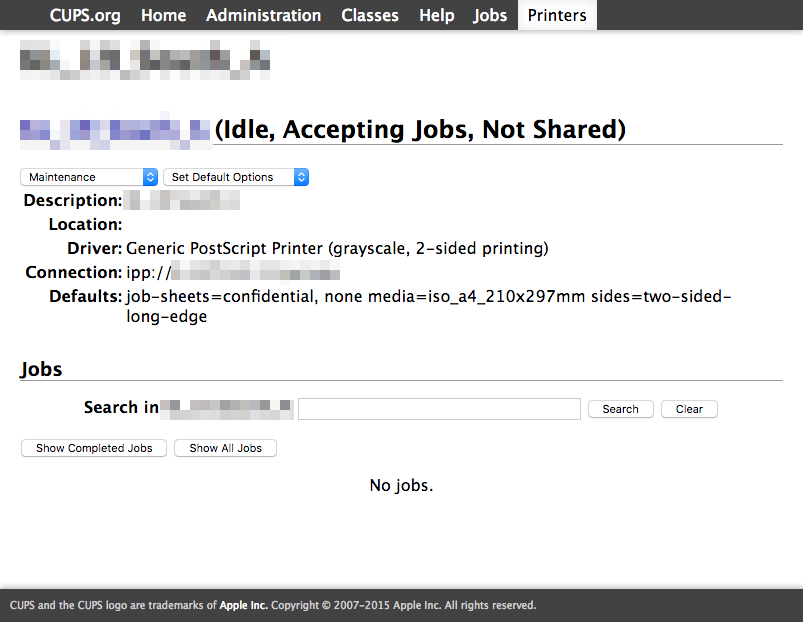
Task: Click the Search button
Action: click(621, 409)
